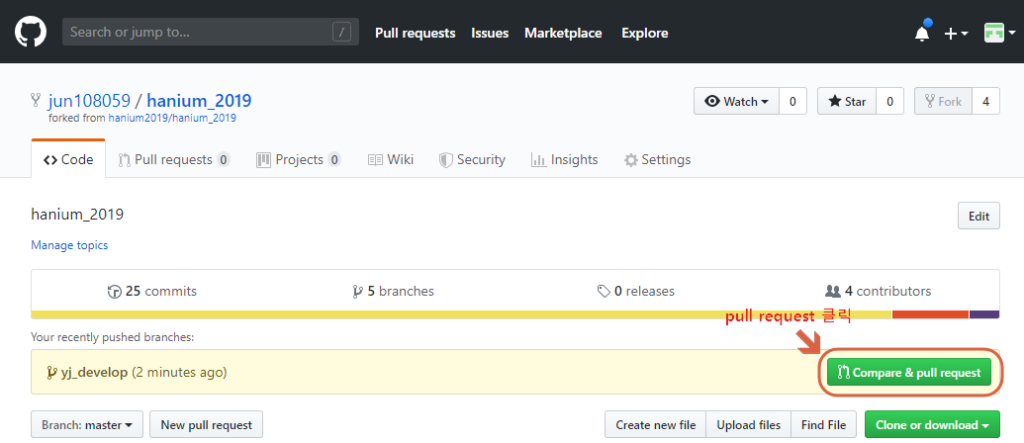1024x443 pixels.
Task: Switch to the Insights tab
Action: tap(564, 159)
